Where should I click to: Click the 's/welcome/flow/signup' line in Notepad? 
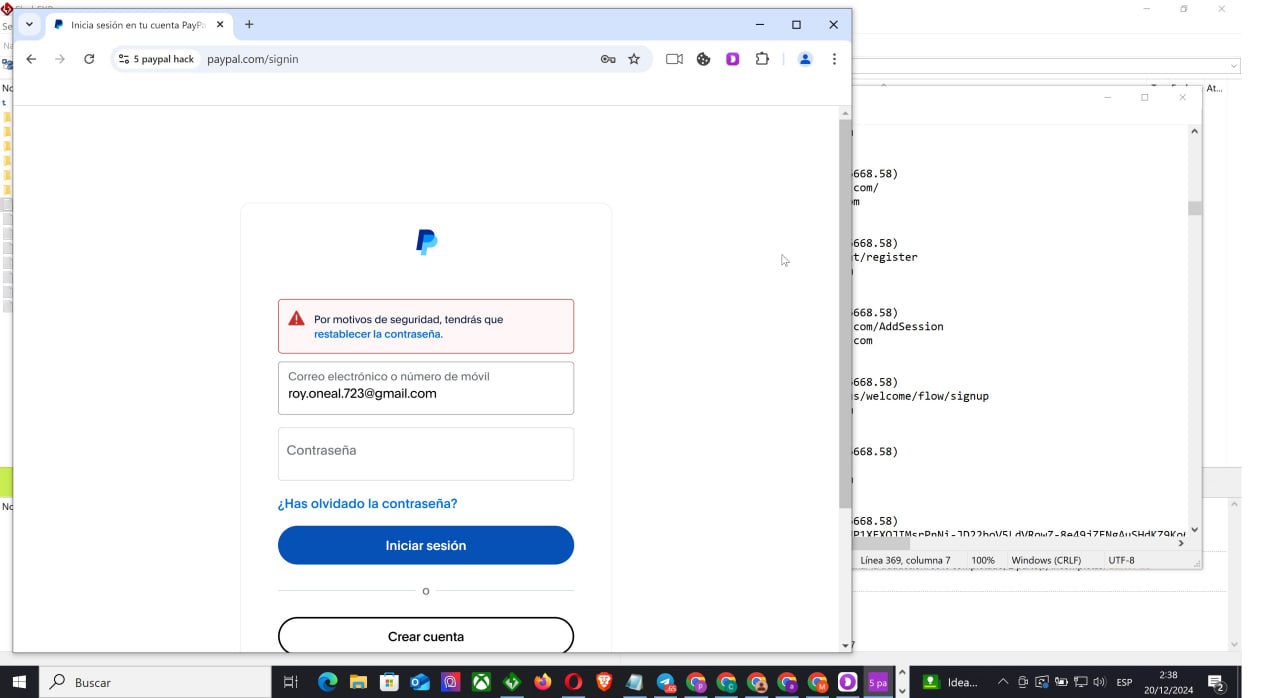pos(920,396)
